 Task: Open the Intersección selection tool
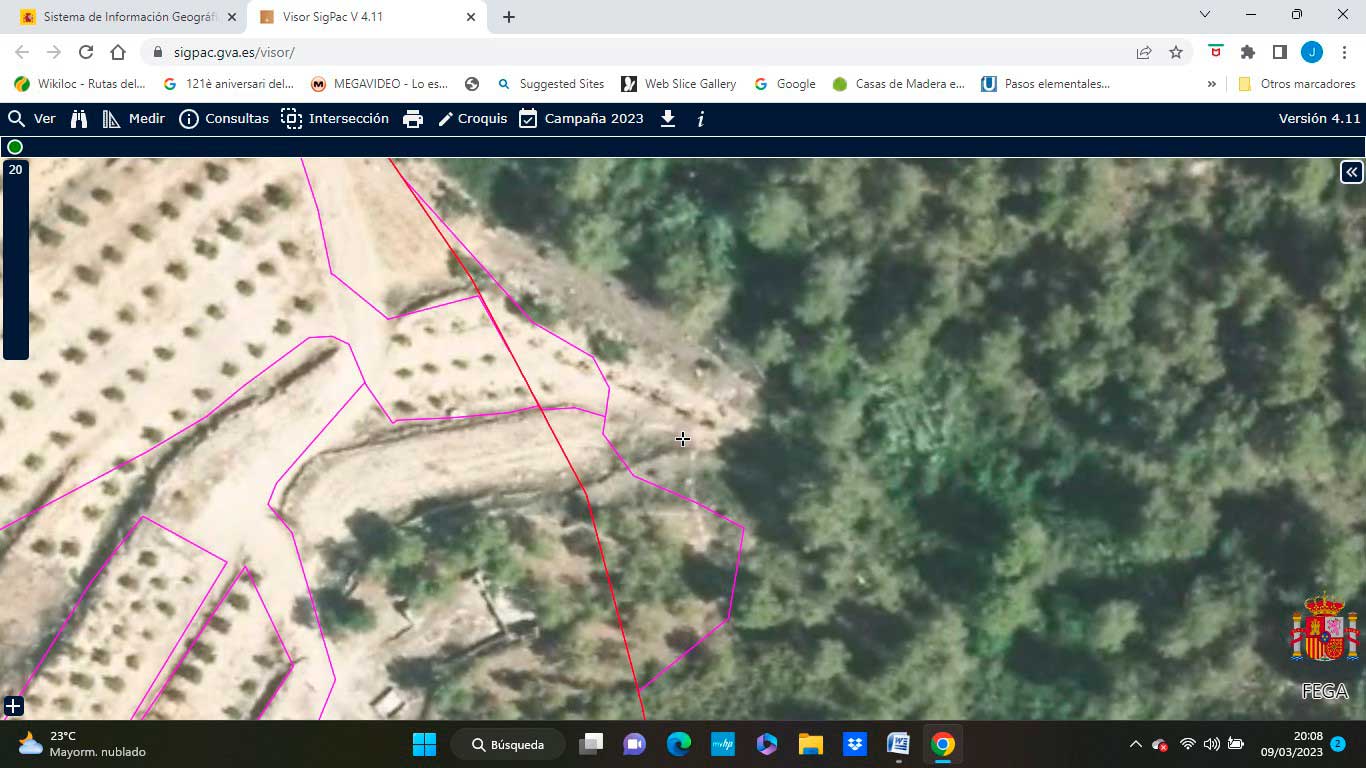pos(335,119)
